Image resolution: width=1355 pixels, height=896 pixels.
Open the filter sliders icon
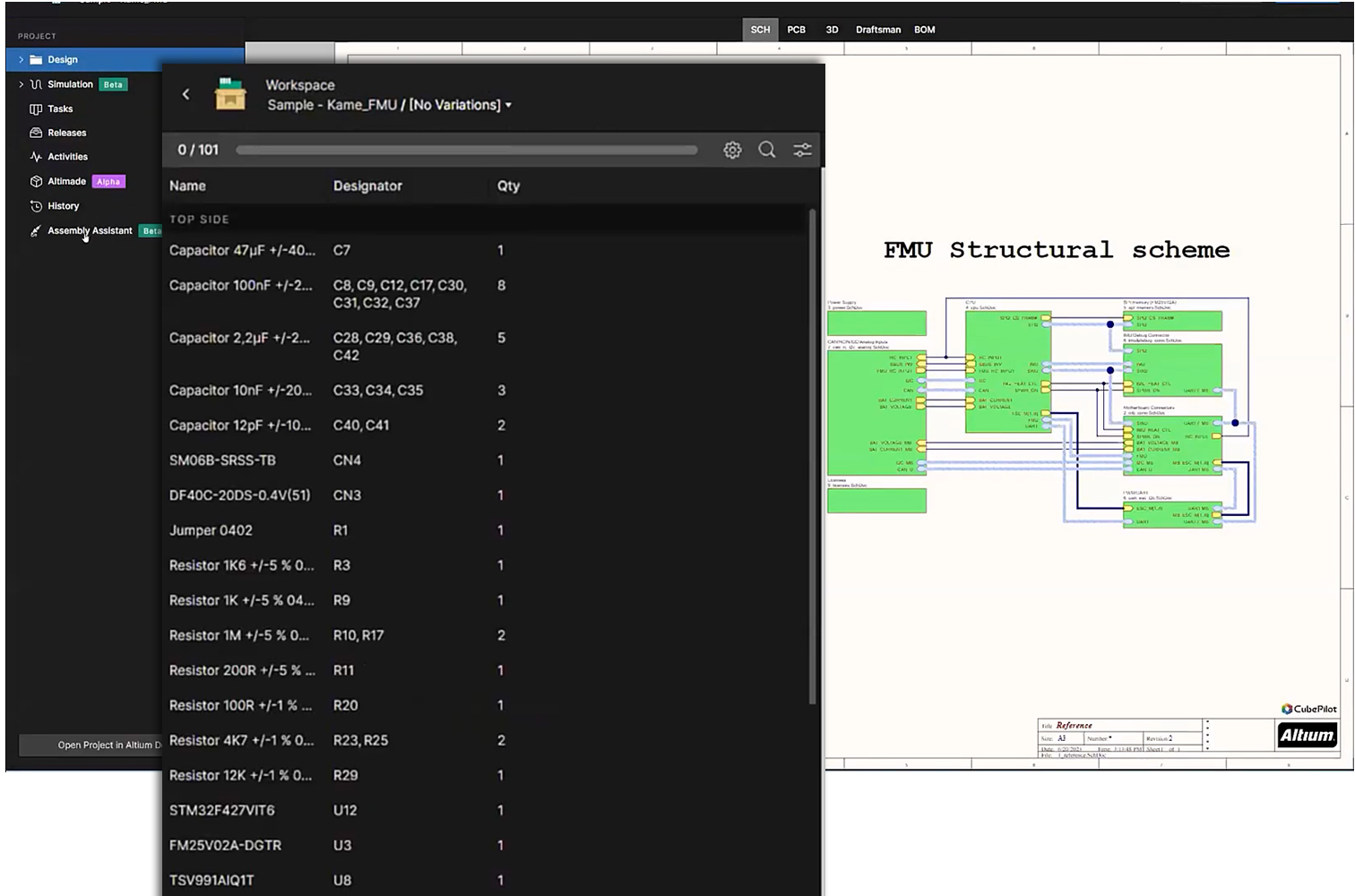coord(802,151)
